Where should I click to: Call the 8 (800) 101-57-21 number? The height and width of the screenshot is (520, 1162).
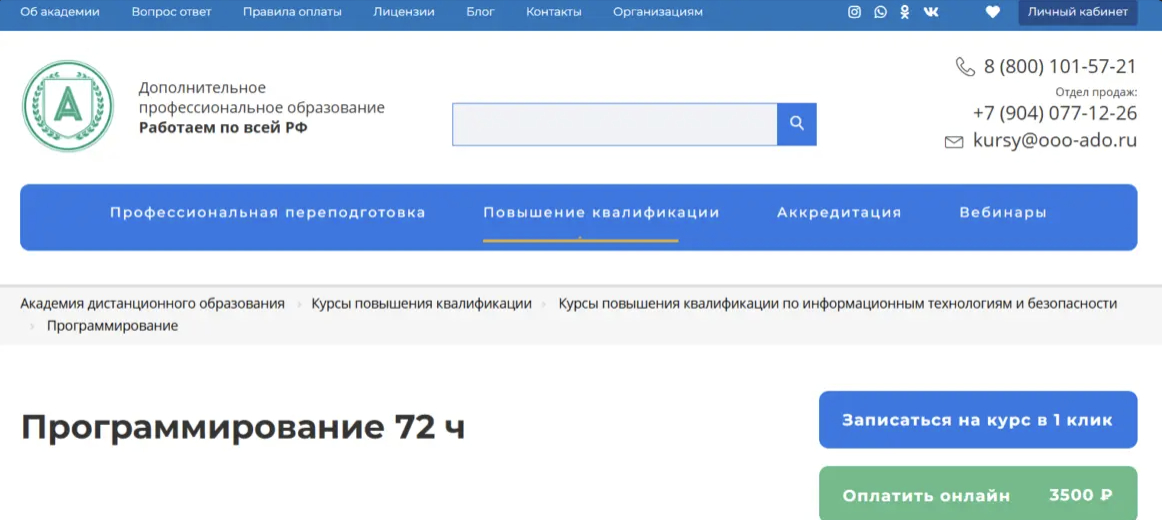click(x=1060, y=66)
